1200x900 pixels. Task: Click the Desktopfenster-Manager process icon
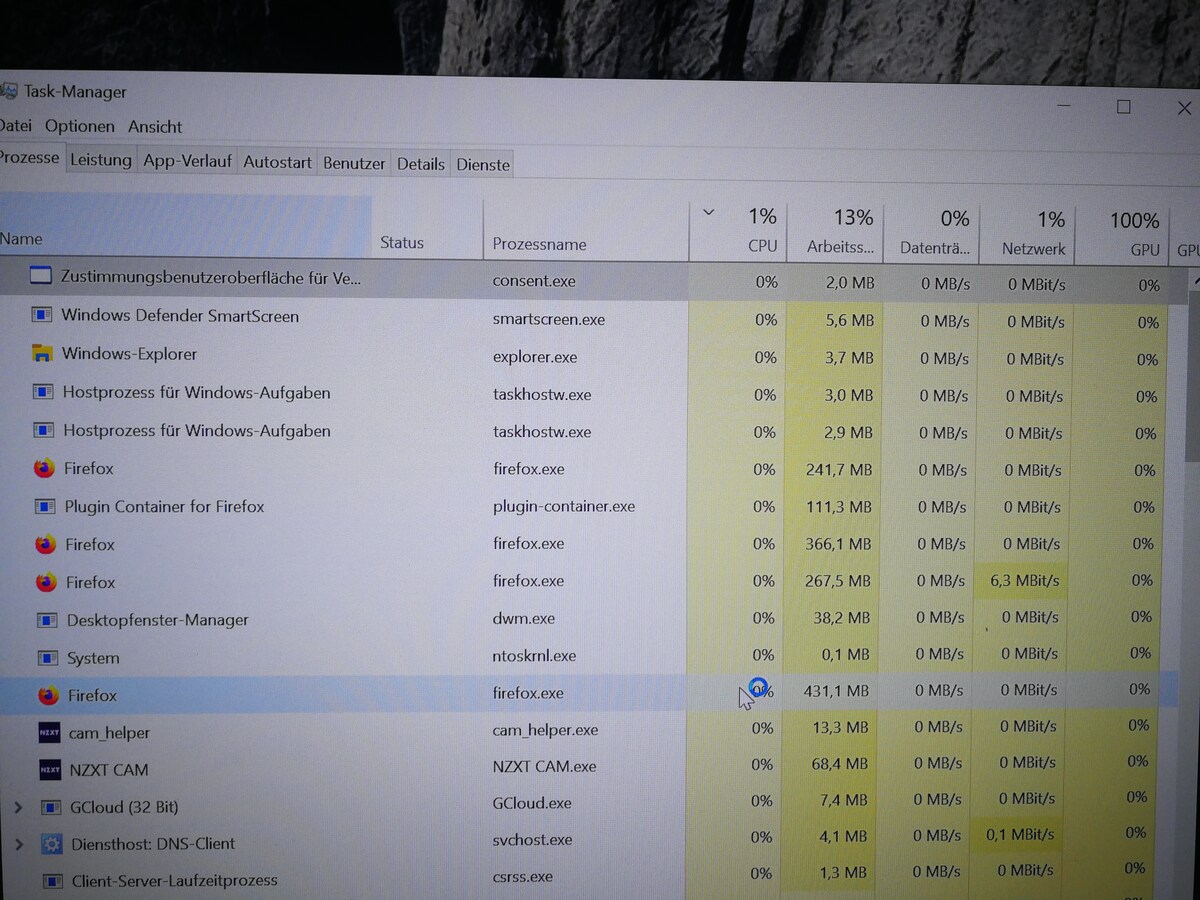(x=47, y=620)
